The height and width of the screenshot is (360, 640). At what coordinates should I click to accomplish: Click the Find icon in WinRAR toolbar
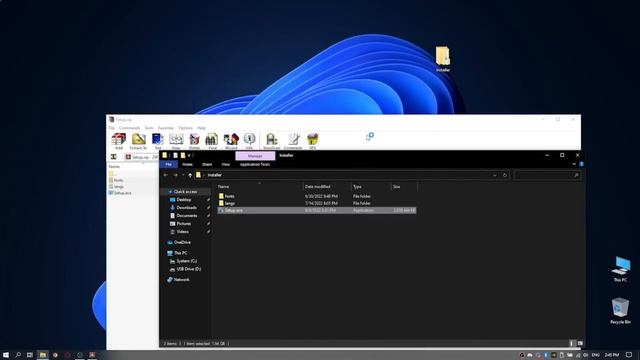212,141
